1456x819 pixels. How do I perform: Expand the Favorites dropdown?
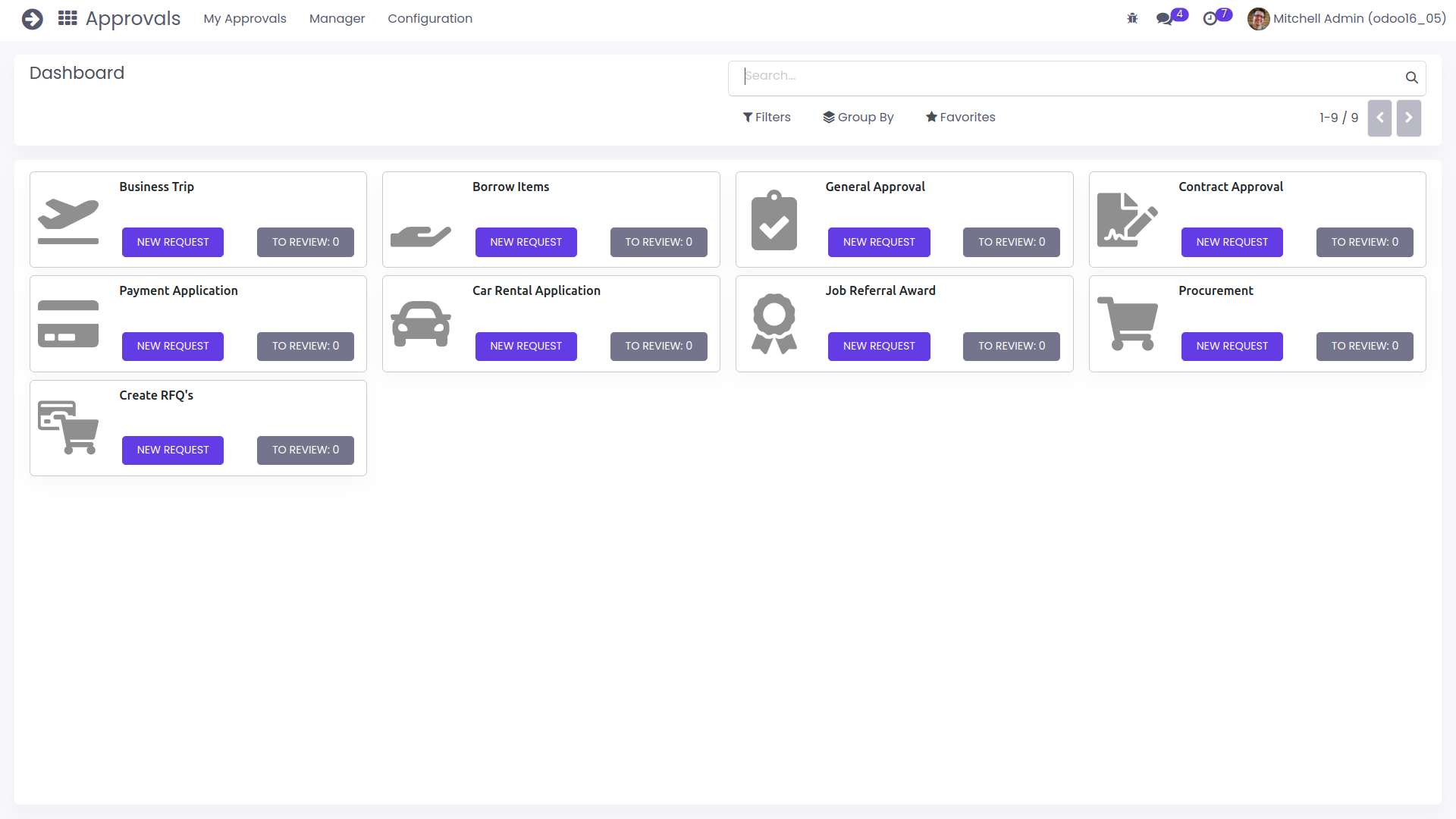[x=960, y=117]
